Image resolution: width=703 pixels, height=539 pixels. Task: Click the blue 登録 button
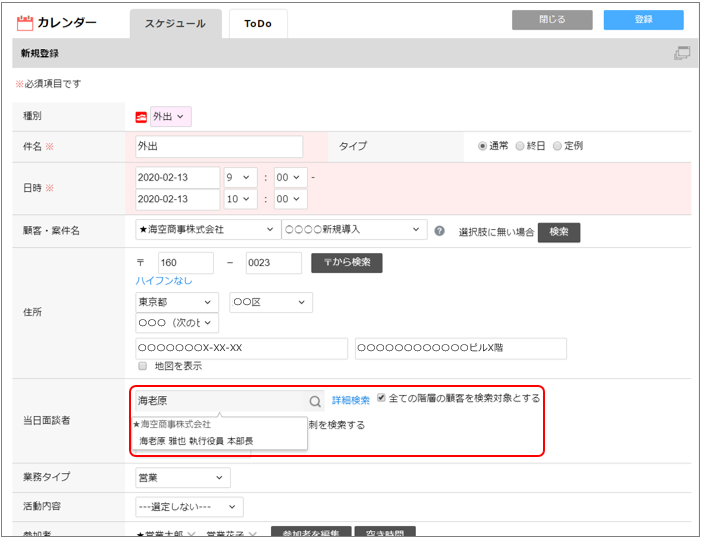coord(643,20)
